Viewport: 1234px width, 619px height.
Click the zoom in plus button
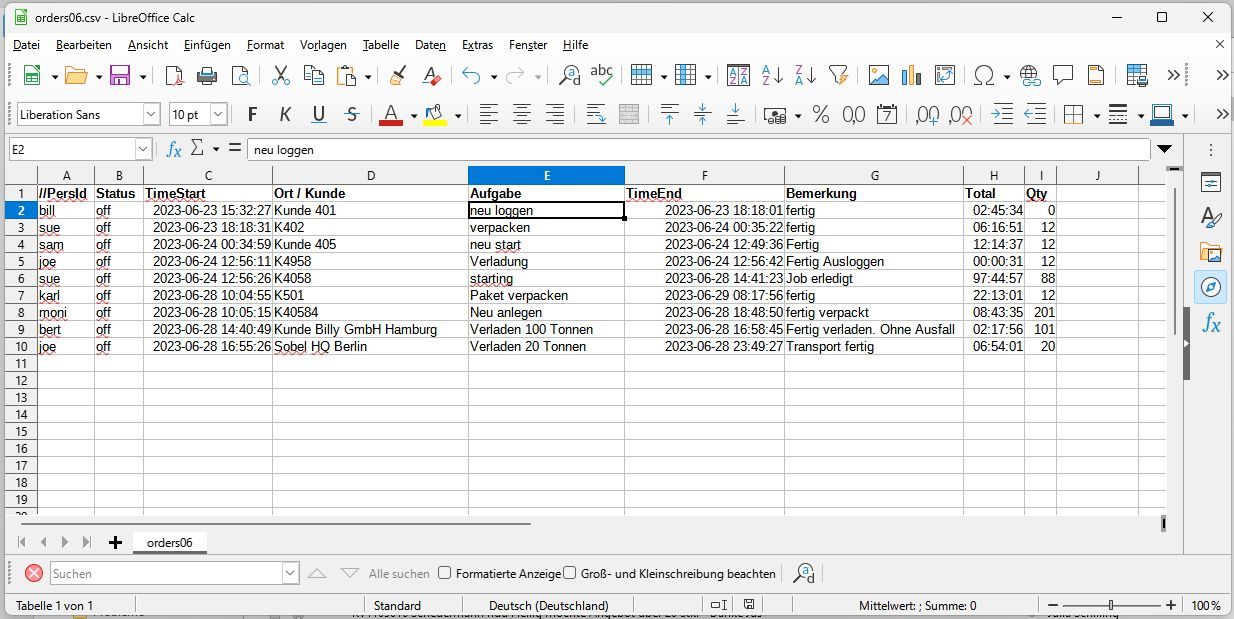1171,605
